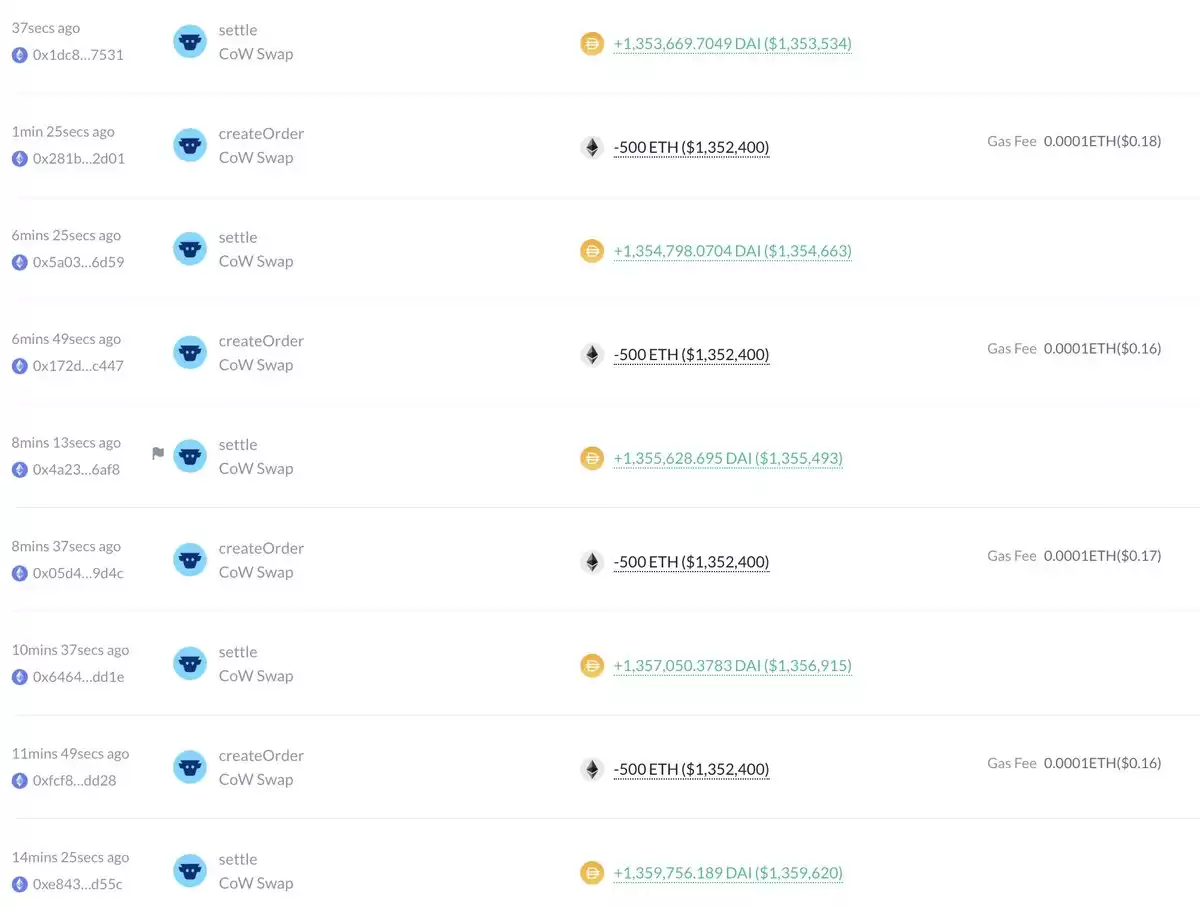Click the +1,353,669.7049 DAI amount link

pos(732,44)
